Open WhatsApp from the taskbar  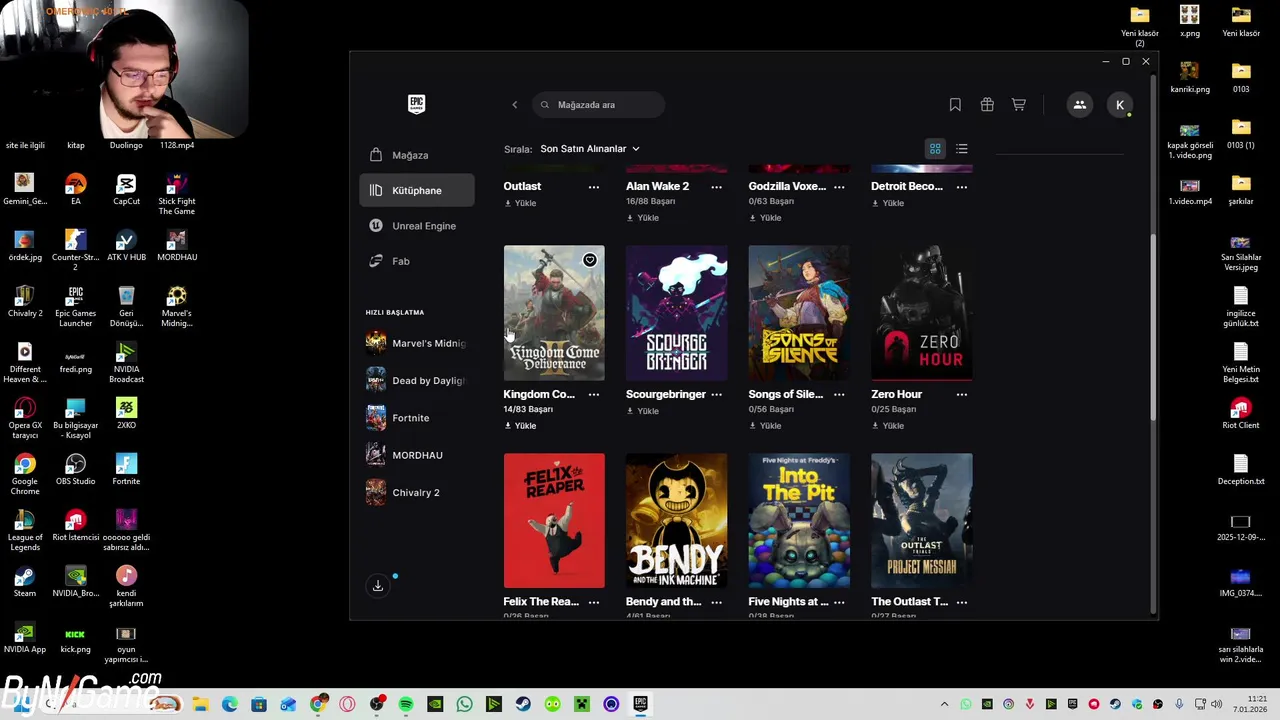(x=464, y=704)
